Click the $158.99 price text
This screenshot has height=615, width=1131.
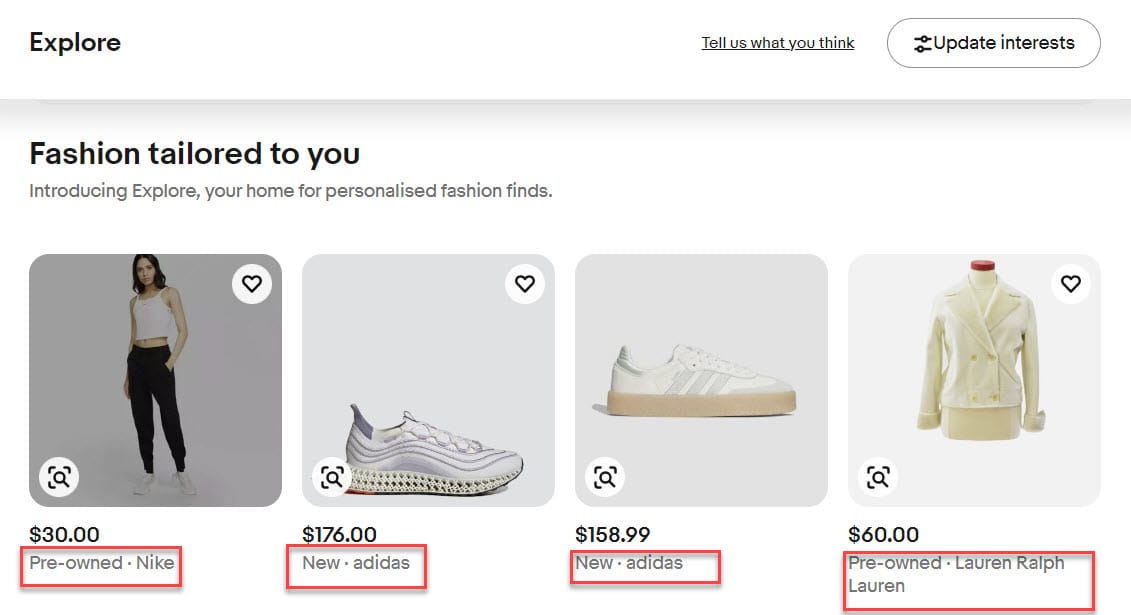(615, 535)
